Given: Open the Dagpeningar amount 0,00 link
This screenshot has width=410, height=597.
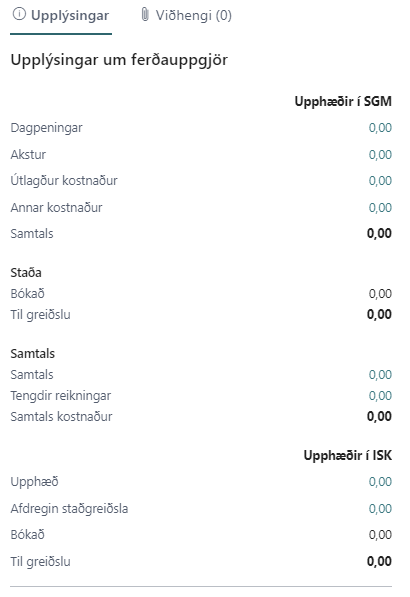Looking at the screenshot, I should [380, 128].
